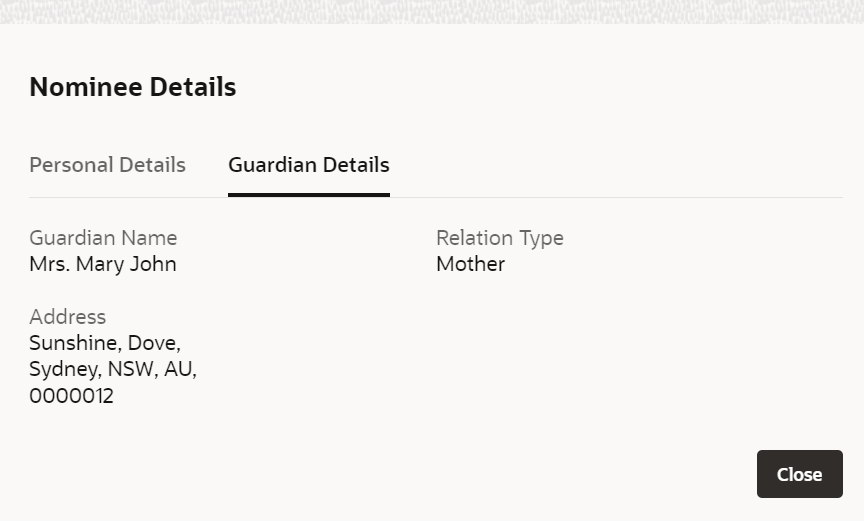Click the postal code 0000012

[x=71, y=396]
